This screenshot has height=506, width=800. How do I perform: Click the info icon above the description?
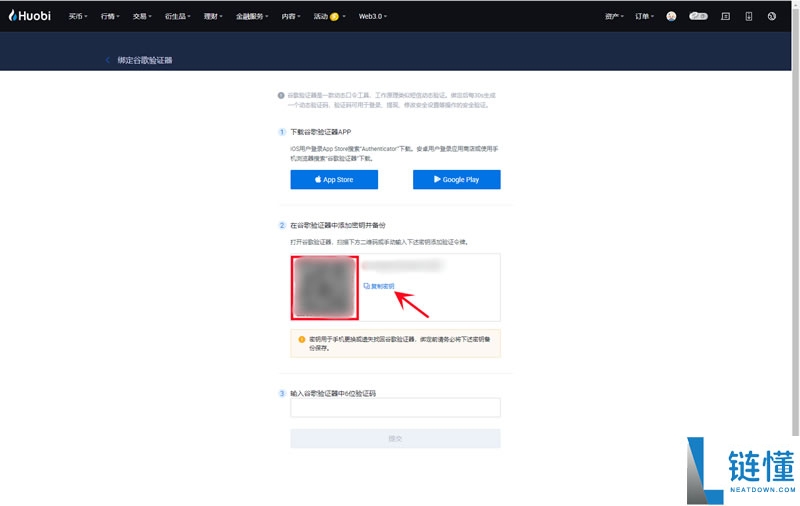(x=281, y=95)
